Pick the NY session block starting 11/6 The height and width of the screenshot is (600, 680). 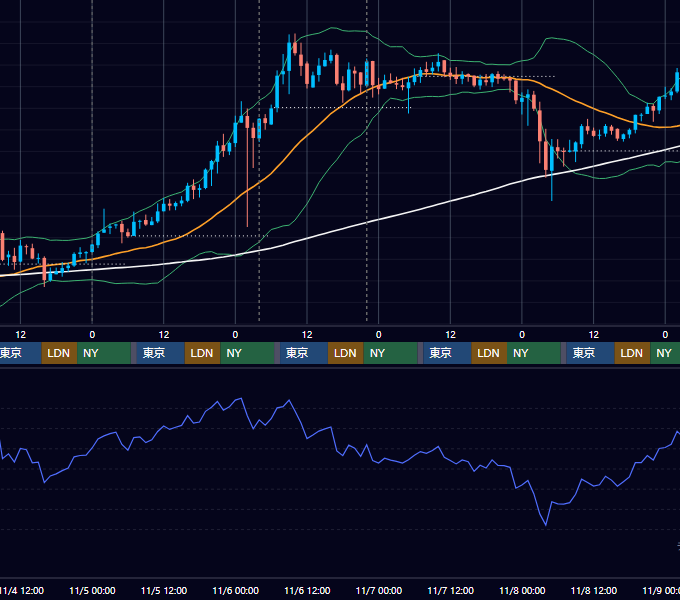(x=390, y=353)
